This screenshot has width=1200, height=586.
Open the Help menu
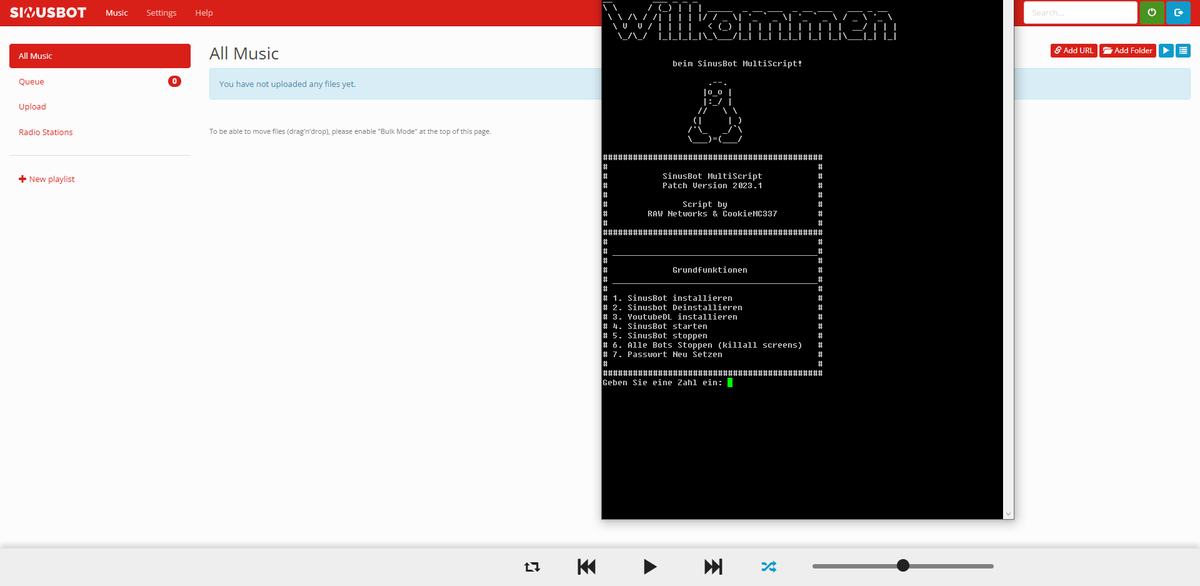(x=204, y=13)
